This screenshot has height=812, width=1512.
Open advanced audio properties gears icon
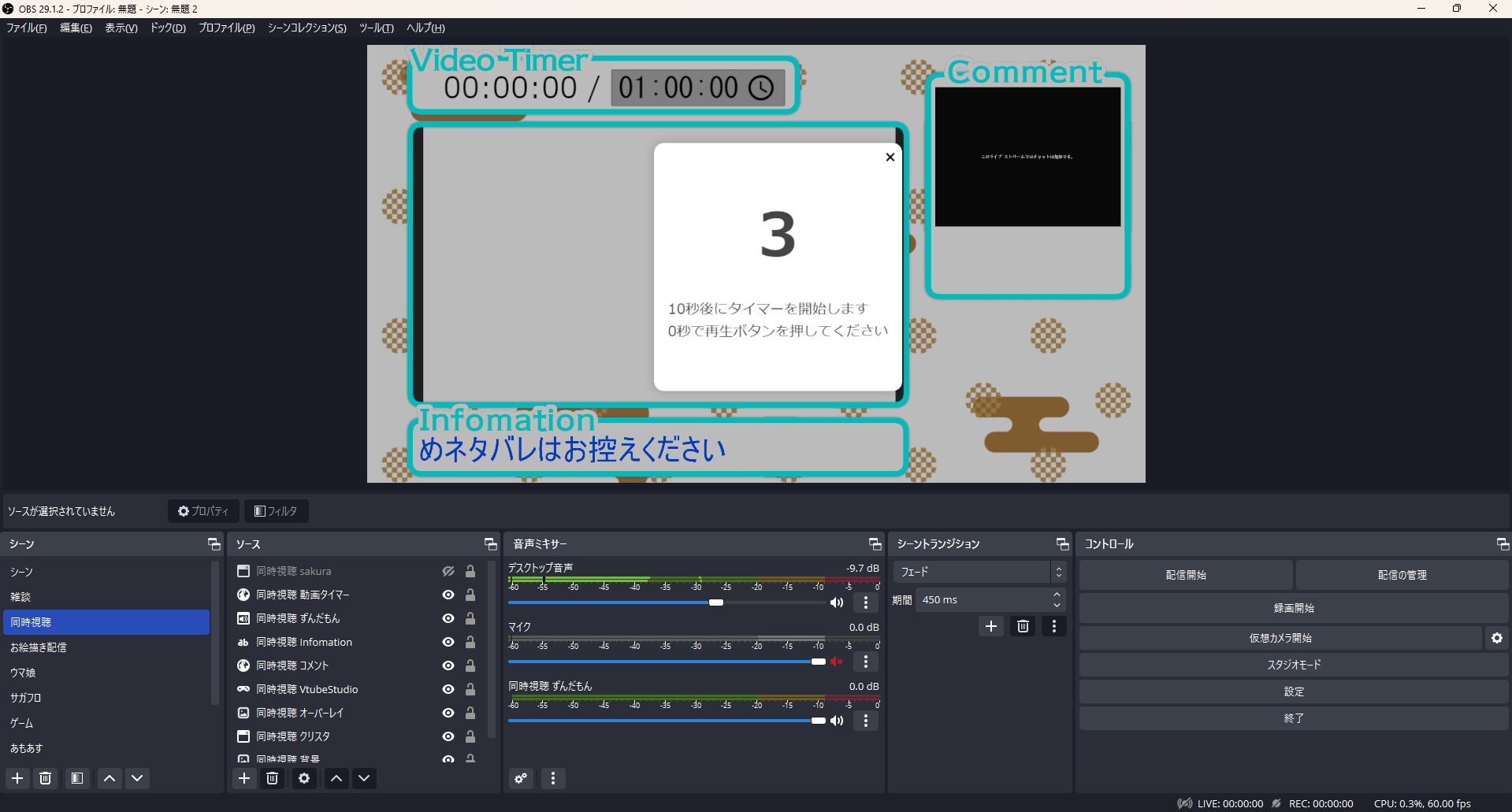click(521, 778)
